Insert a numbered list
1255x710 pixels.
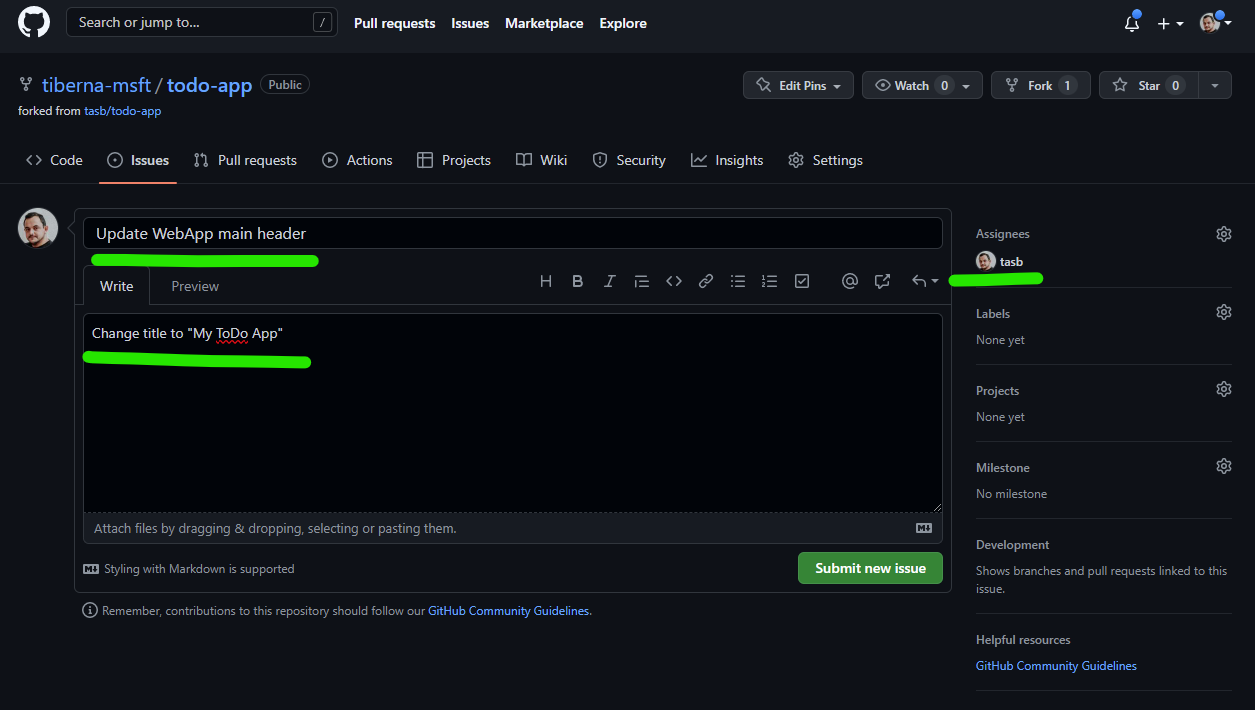pyautogui.click(x=770, y=282)
